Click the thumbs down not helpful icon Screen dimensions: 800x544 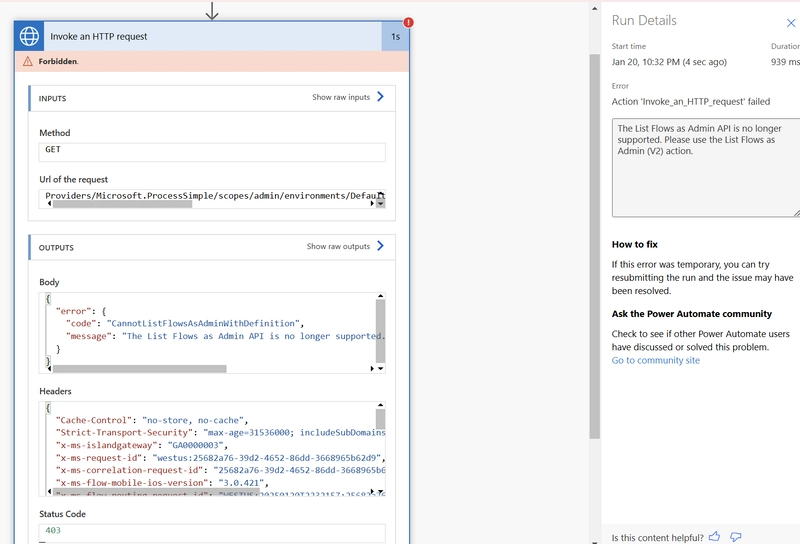[736, 537]
